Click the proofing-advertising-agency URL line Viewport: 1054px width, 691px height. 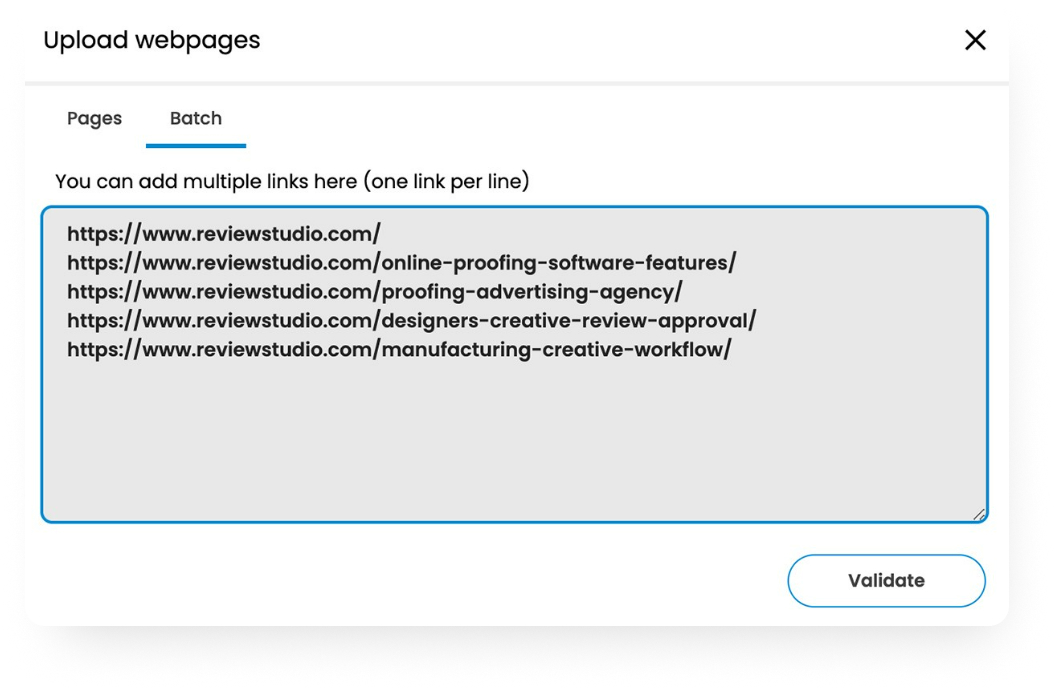[371, 291]
